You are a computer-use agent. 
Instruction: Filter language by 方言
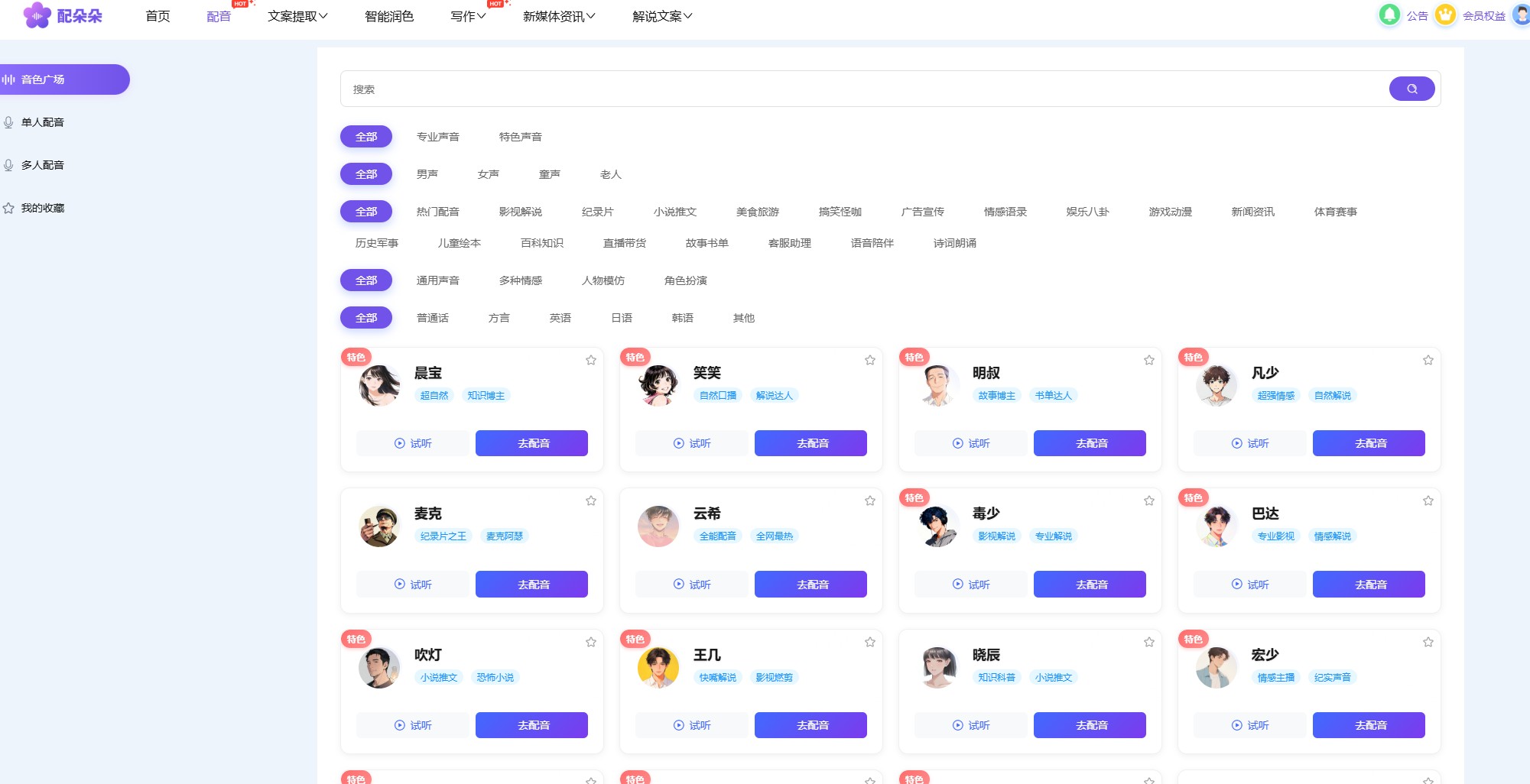(x=499, y=318)
